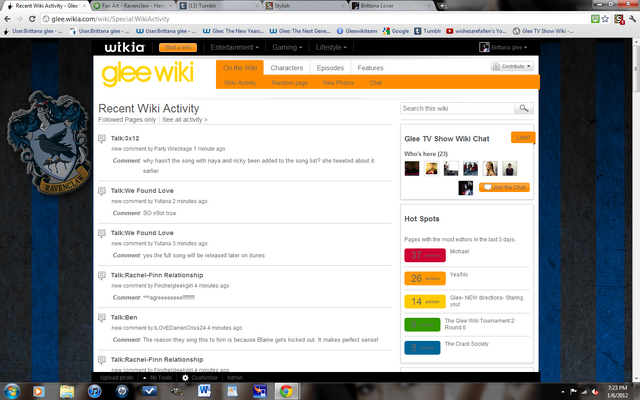Click green extension icon in address bar

point(595,19)
